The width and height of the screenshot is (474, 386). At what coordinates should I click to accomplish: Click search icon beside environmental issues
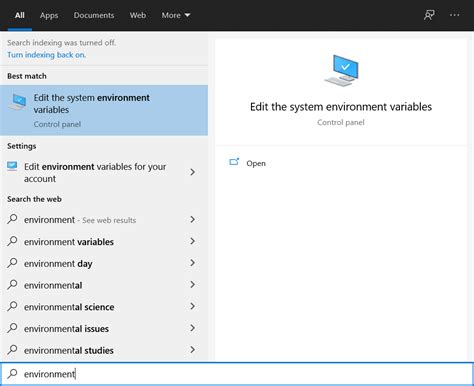[x=12, y=328]
